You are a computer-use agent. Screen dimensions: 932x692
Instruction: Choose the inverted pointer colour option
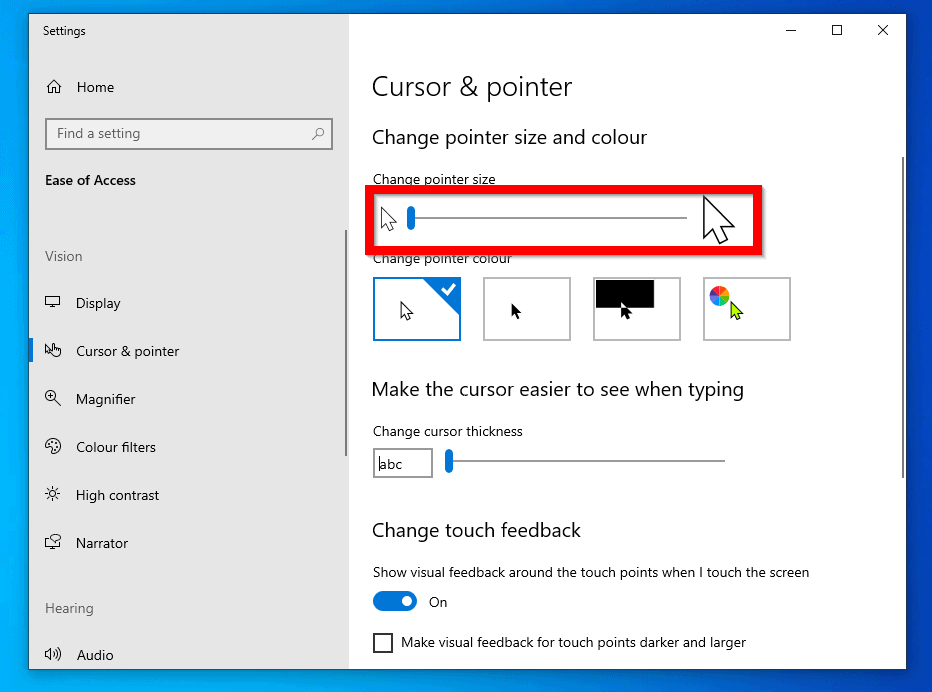[x=637, y=309]
